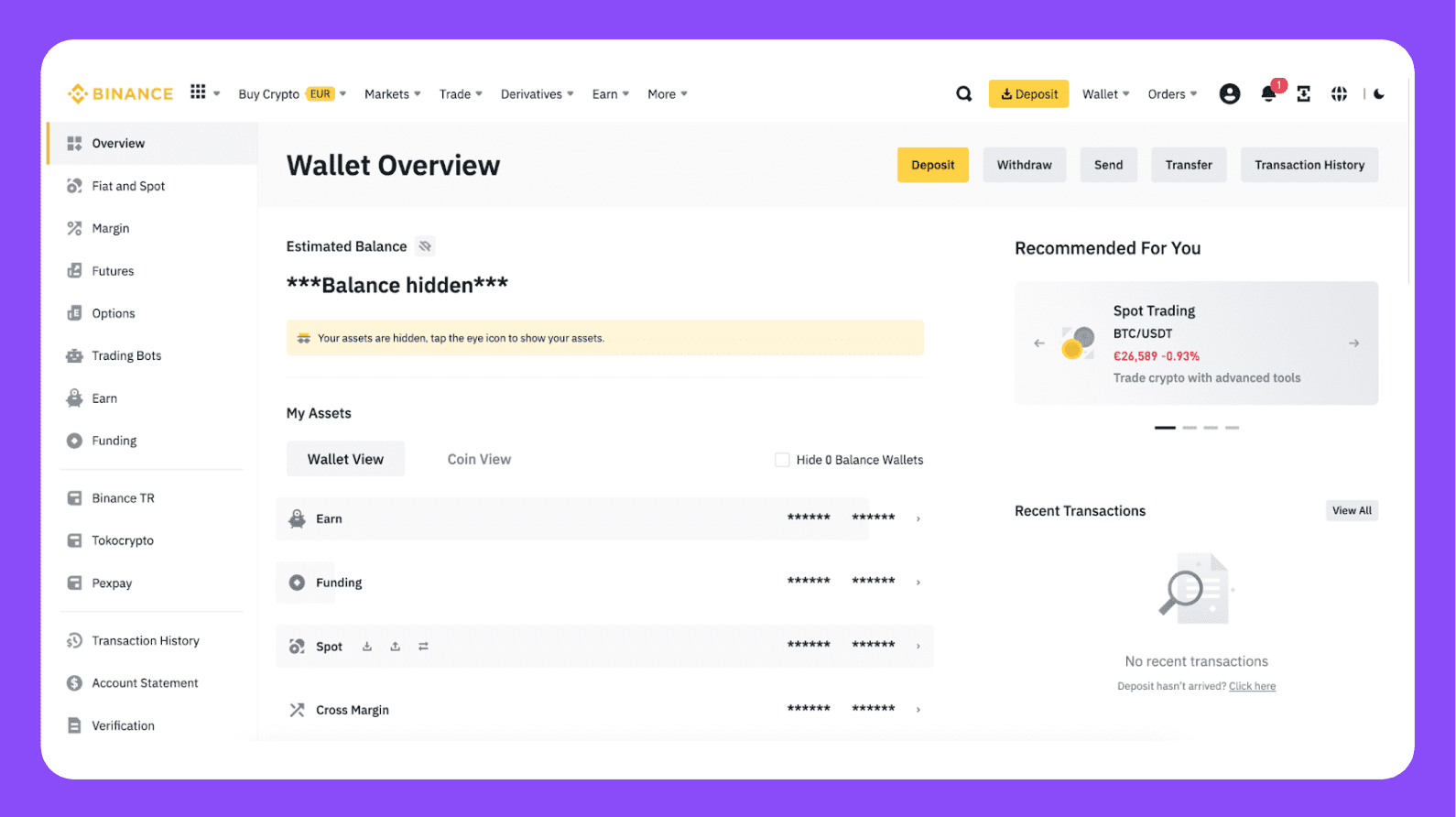This screenshot has width=1456, height=817.
Task: Click yellow Deposit button in top bar
Action: (x=1028, y=93)
